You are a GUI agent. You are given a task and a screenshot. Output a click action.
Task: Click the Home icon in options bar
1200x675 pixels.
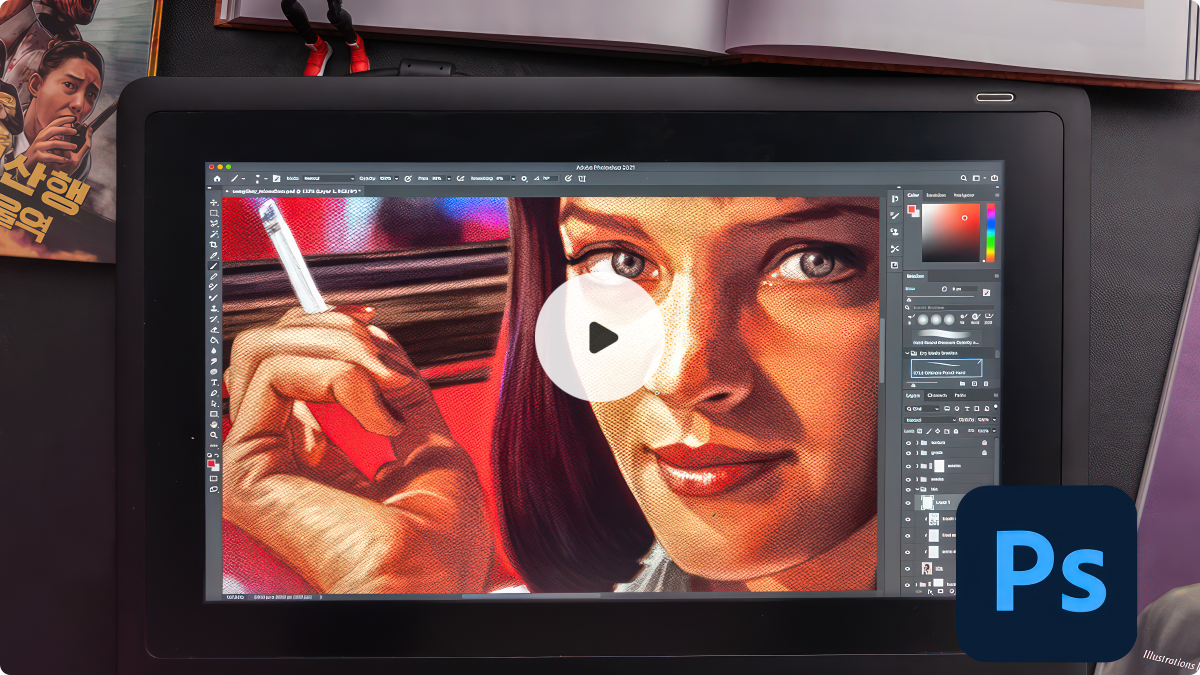click(x=217, y=178)
